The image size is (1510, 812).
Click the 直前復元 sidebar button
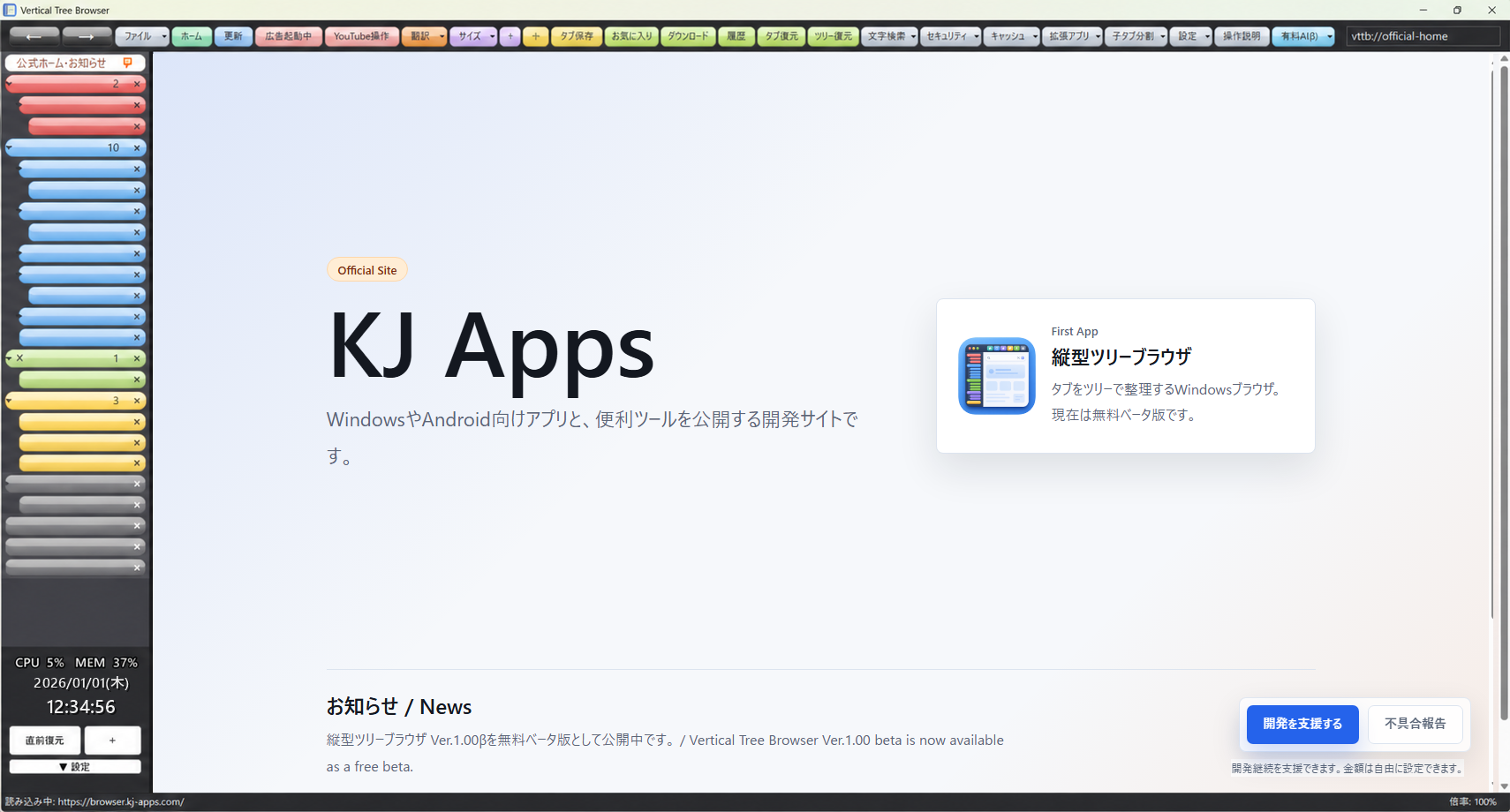click(45, 740)
